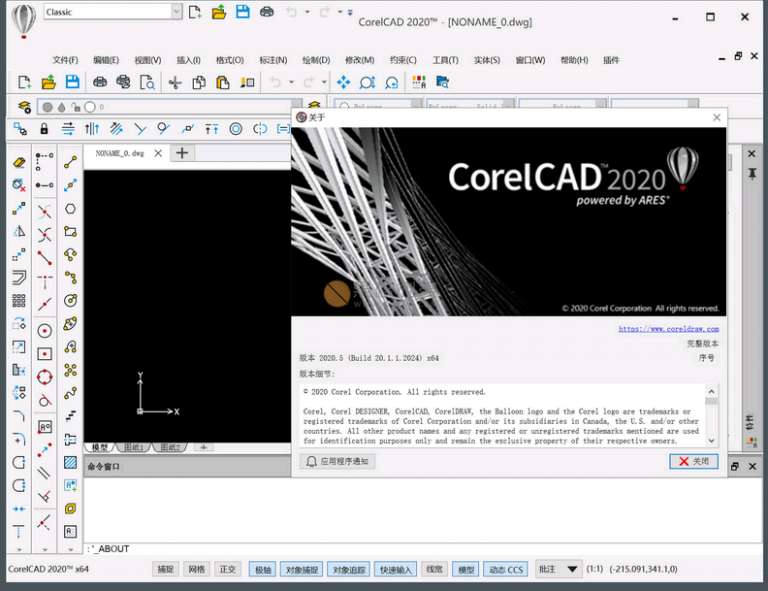Toggle 捕捉 snap in status bar
This screenshot has height=591, width=768.
click(165, 569)
